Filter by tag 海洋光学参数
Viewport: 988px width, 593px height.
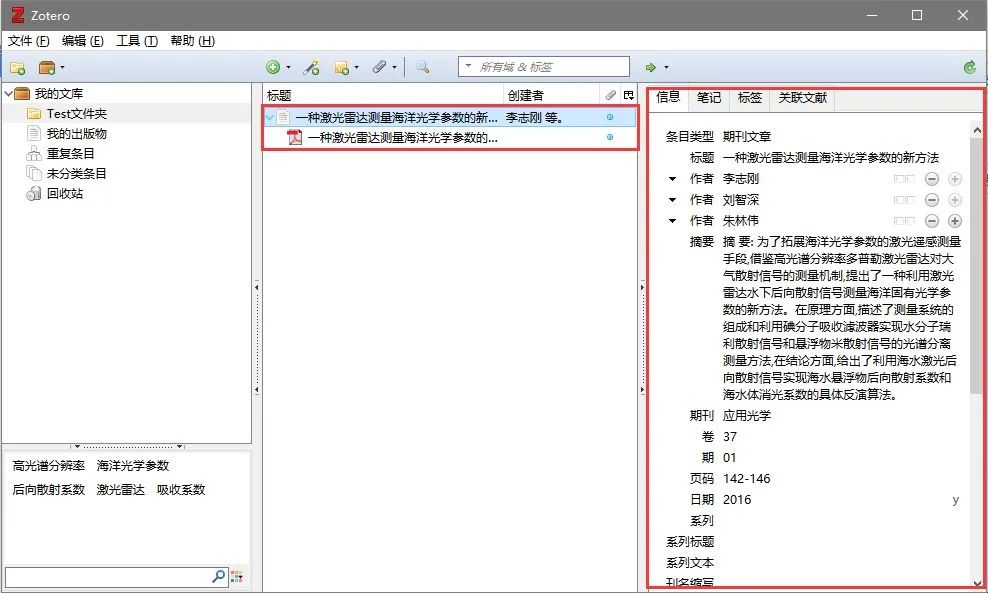(133, 466)
